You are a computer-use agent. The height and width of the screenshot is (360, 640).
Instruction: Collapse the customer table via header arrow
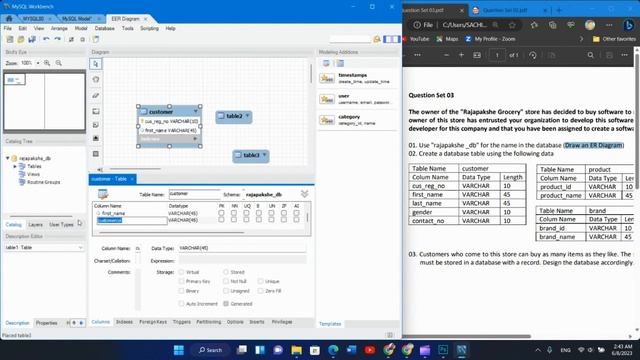pos(196,111)
